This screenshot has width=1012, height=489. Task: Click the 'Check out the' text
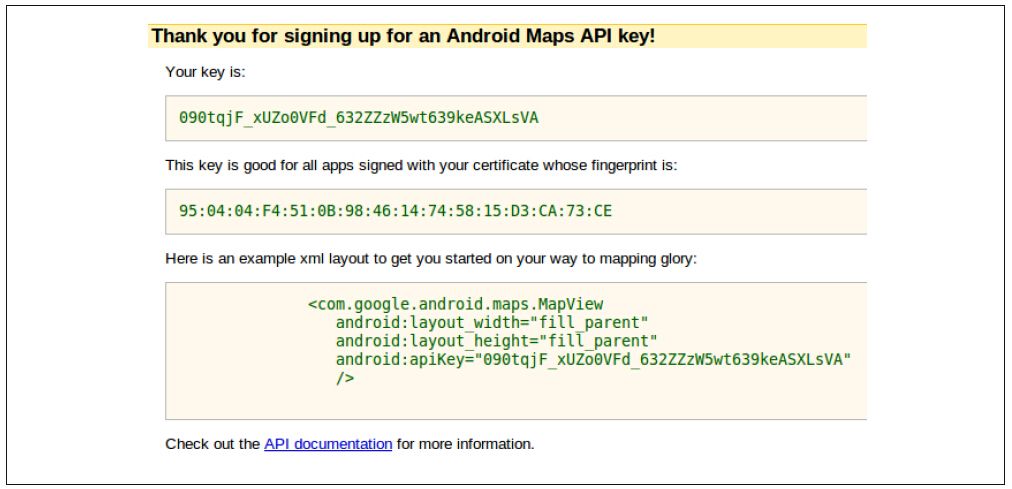coord(212,444)
